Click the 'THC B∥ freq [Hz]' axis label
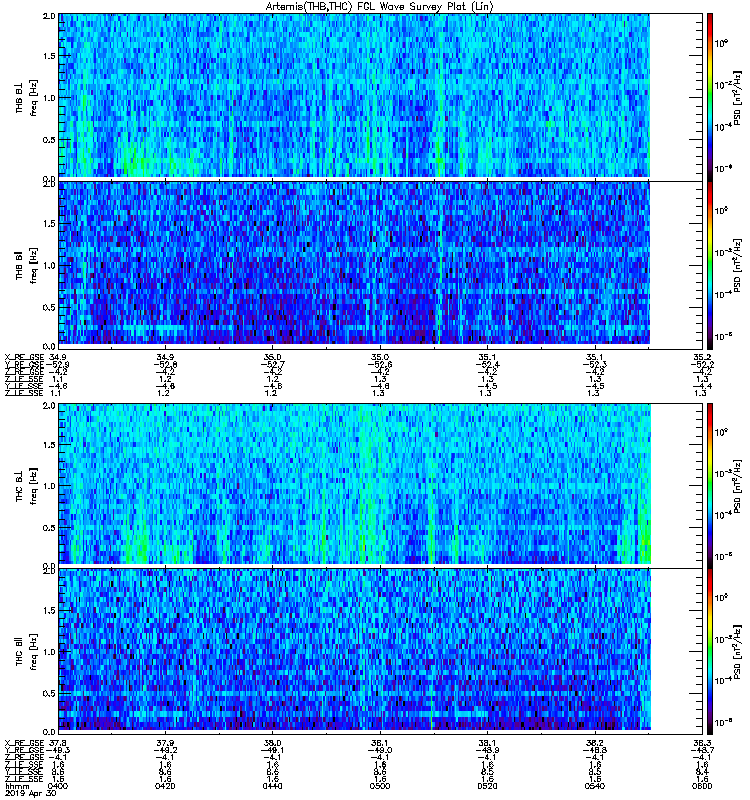The height and width of the screenshot is (800, 750). 26,651
